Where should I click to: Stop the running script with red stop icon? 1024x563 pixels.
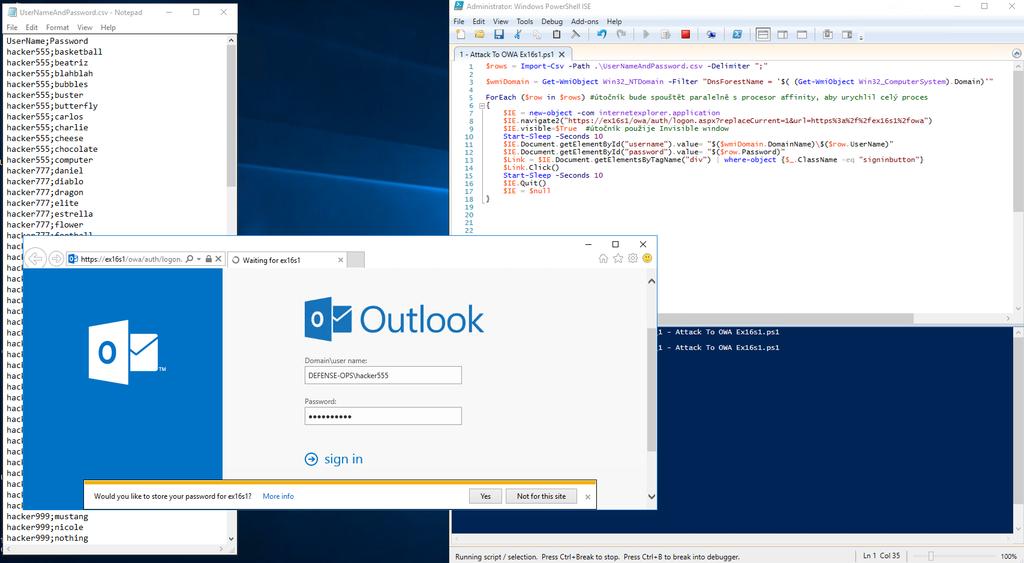pyautogui.click(x=686, y=35)
